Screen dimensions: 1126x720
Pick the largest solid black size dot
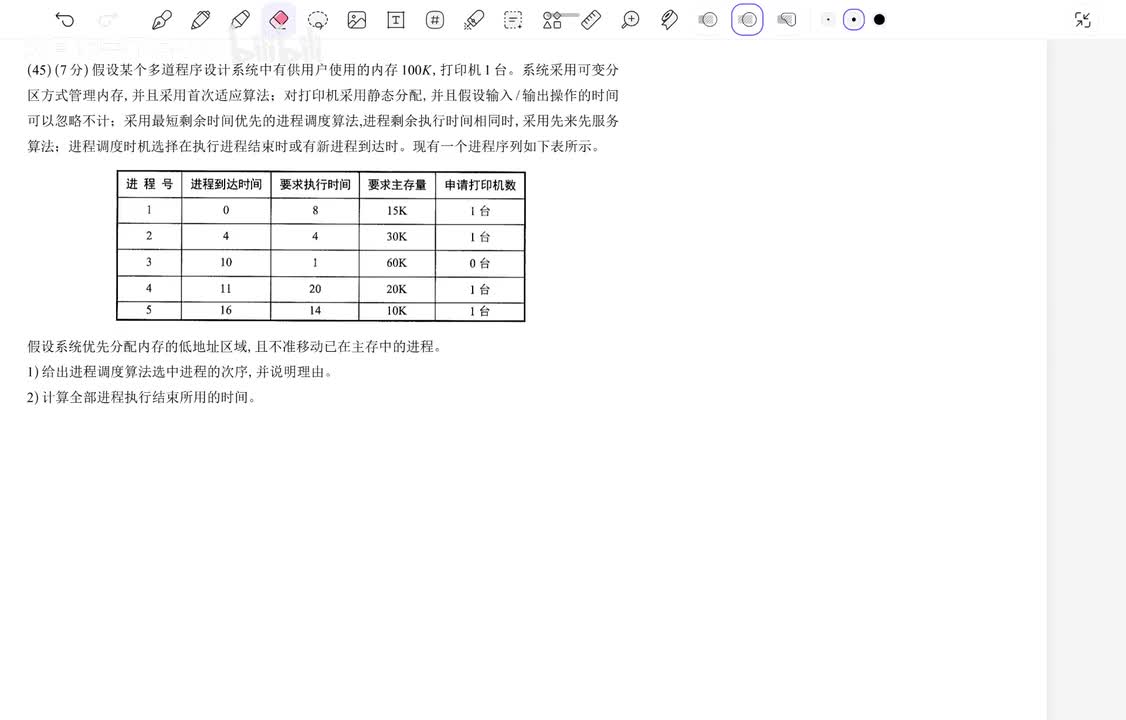coord(879,20)
